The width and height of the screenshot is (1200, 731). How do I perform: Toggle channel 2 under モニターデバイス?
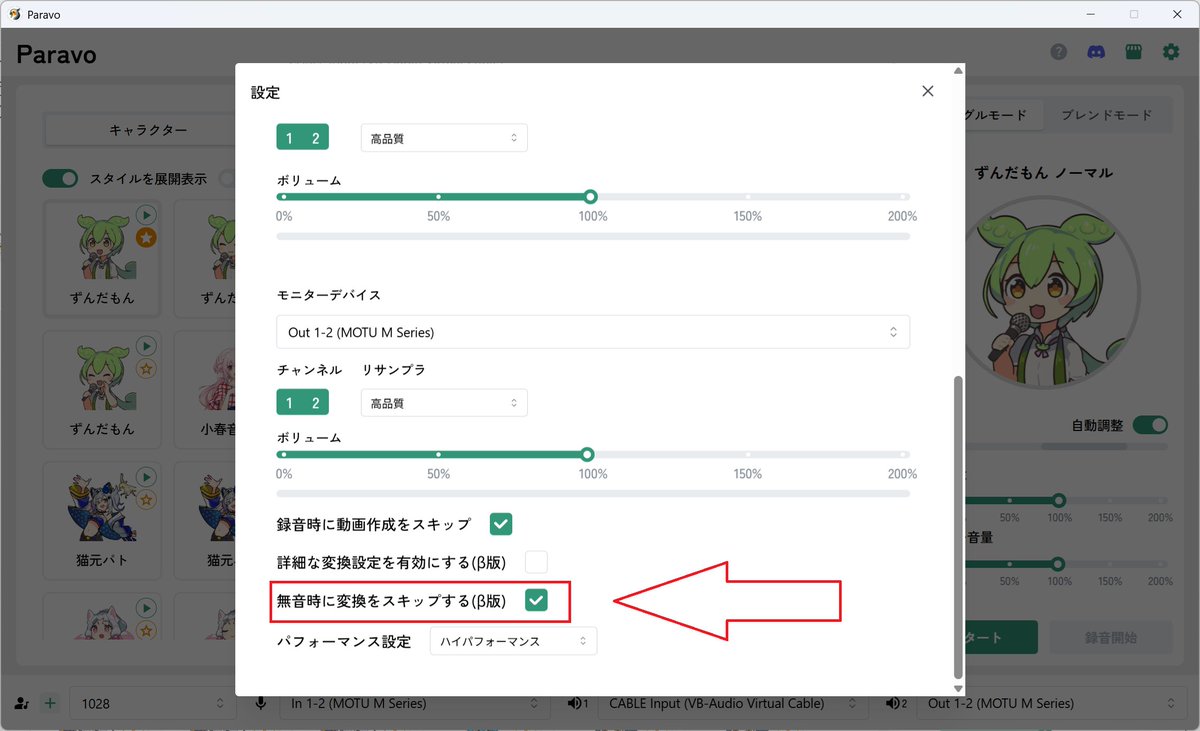pyautogui.click(x=316, y=403)
